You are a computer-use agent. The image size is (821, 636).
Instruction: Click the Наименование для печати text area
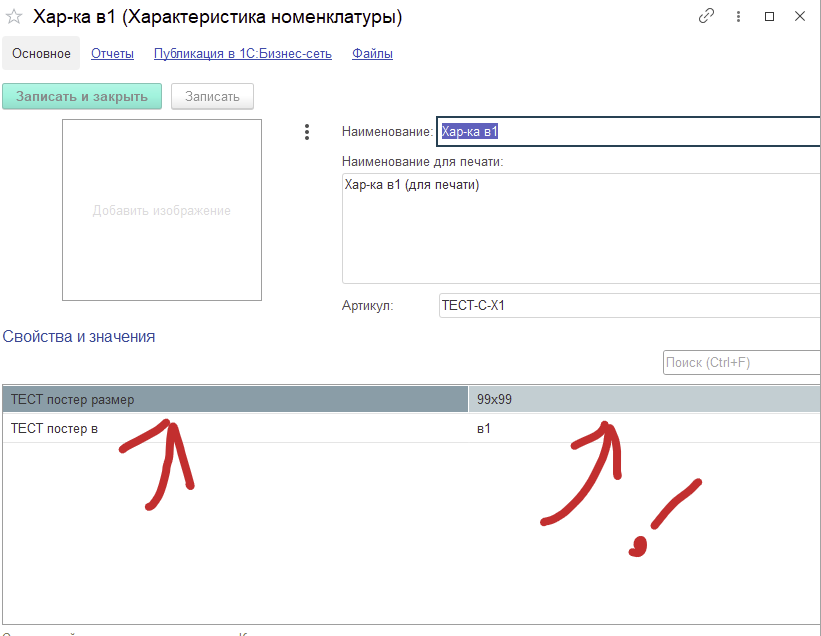click(580, 228)
